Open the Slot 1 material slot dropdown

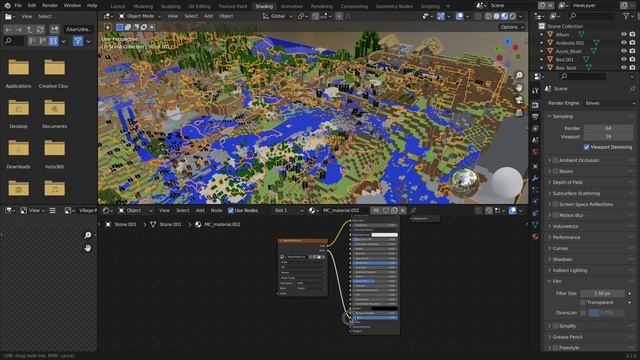[288, 211]
